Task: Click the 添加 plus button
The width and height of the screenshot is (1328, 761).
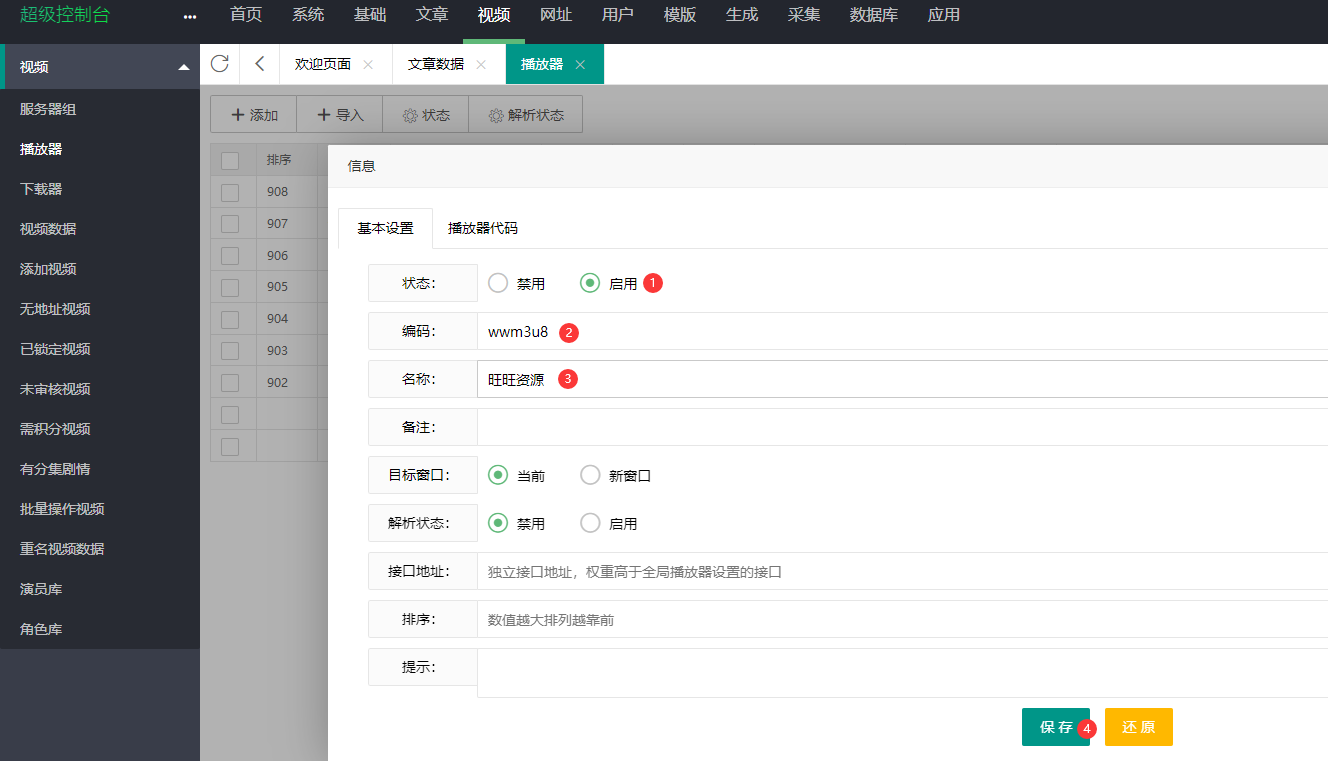Action: [254, 115]
